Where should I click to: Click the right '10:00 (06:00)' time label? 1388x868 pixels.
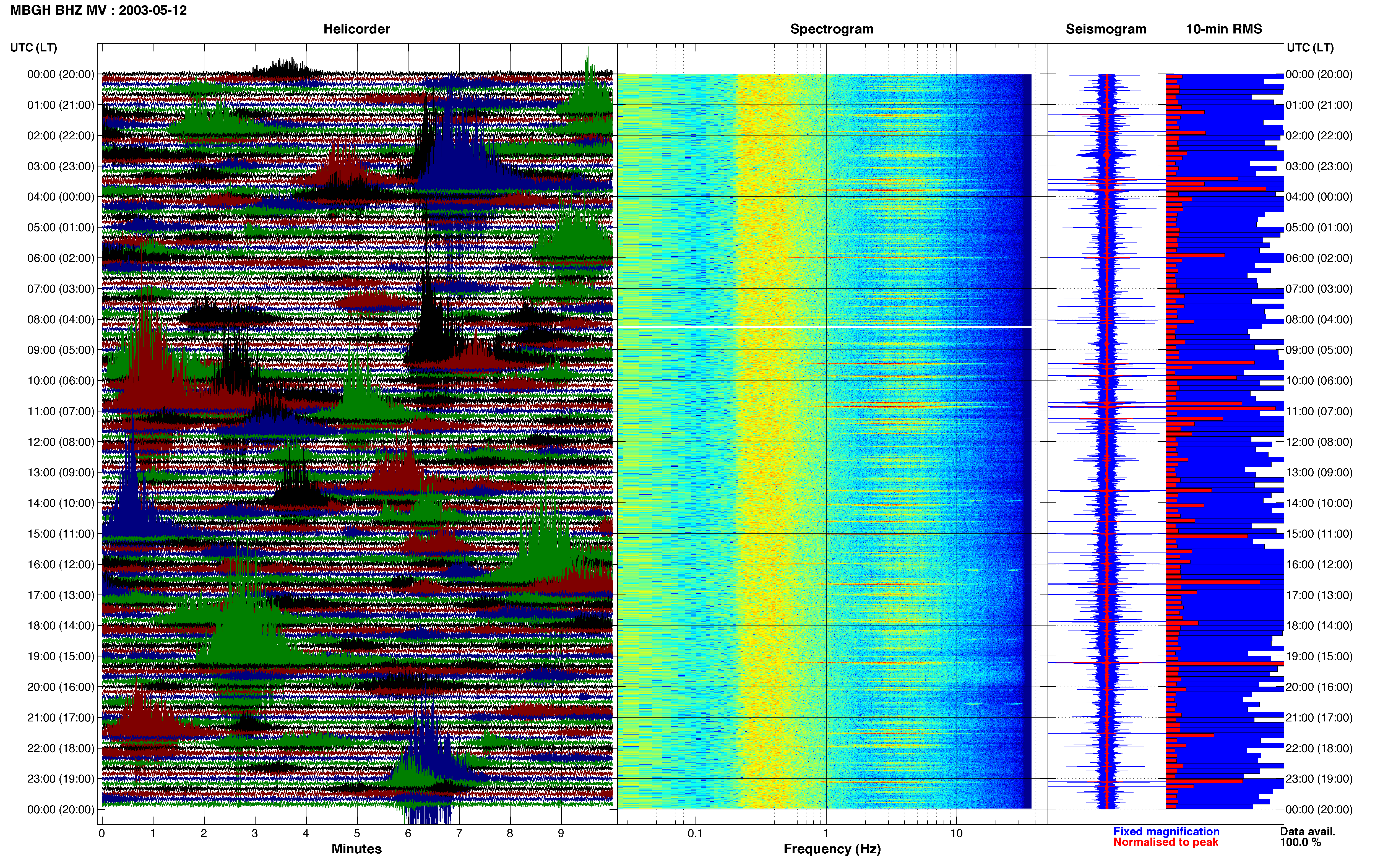[x=1319, y=380]
